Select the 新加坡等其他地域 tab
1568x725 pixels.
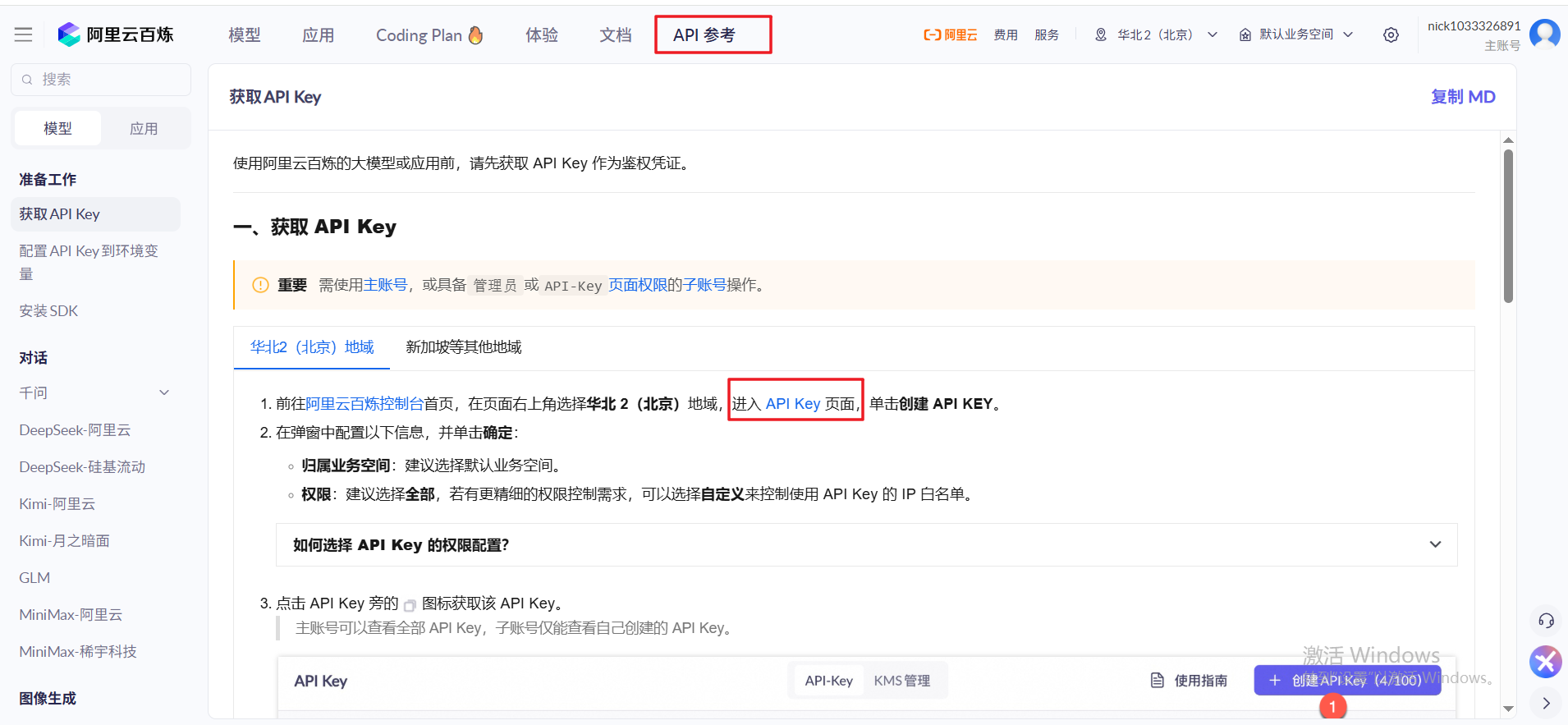(464, 347)
